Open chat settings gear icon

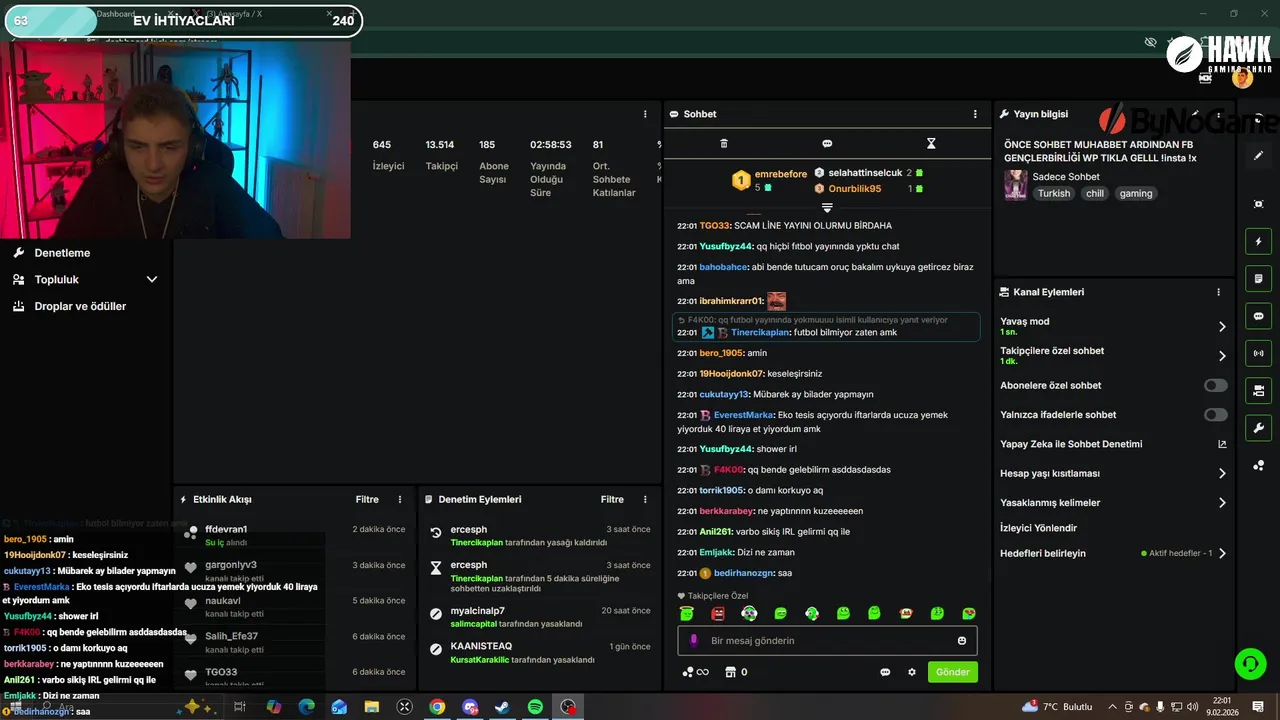click(911, 672)
